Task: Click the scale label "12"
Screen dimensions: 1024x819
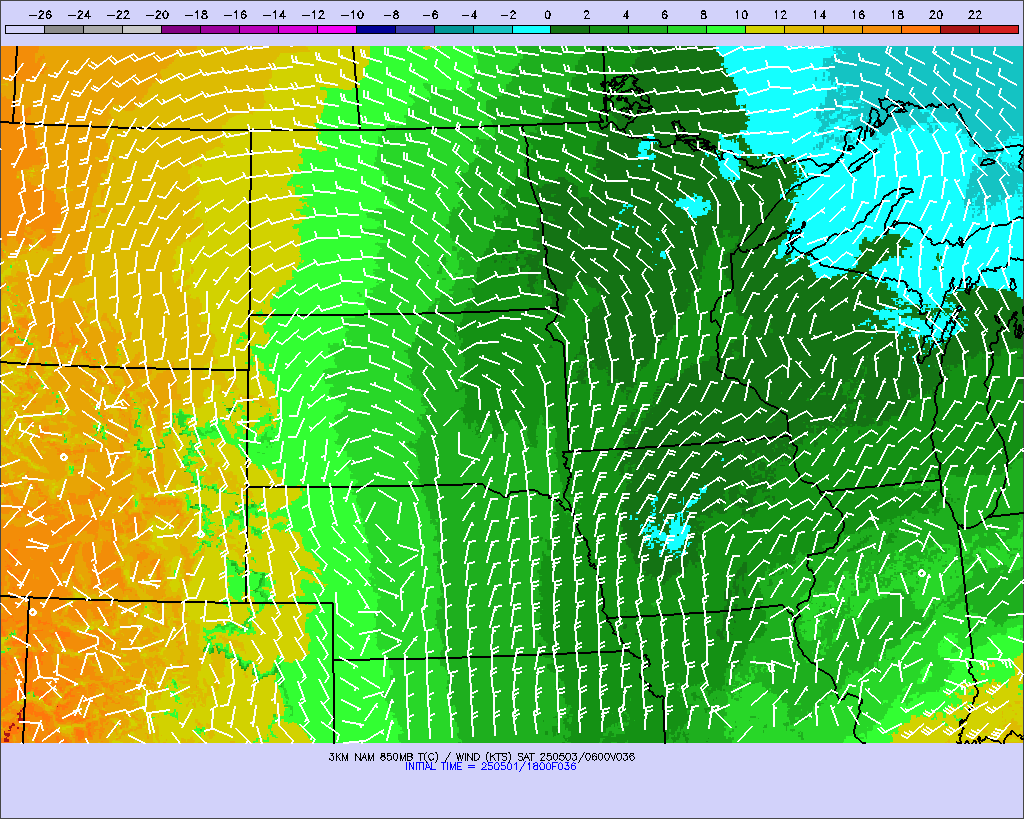Action: pos(780,15)
